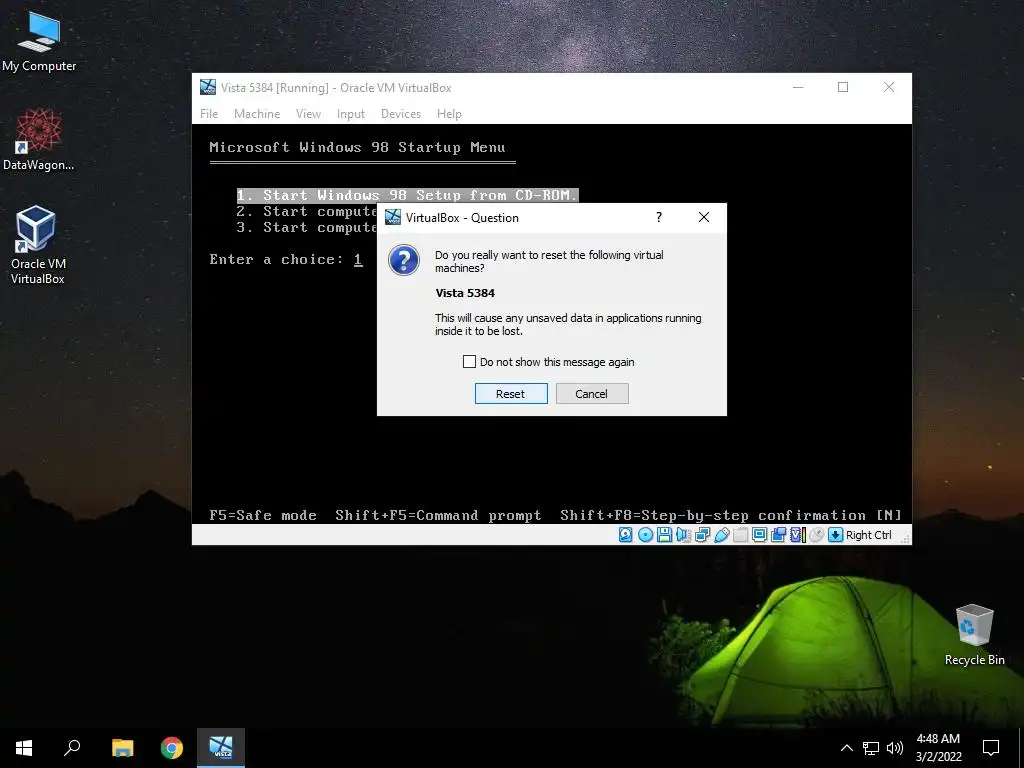The height and width of the screenshot is (768, 1024).
Task: Switch to VirtualBox VM taskbar button
Action: click(x=221, y=748)
